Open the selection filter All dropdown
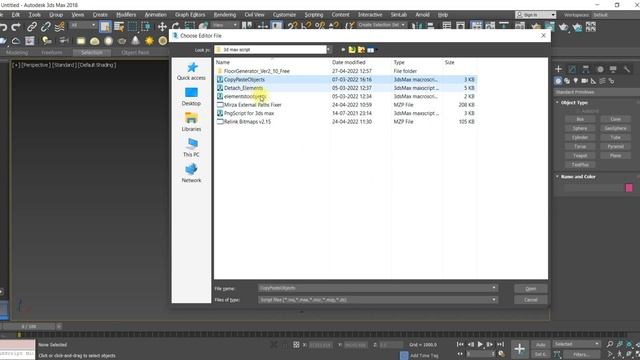640x360 pixels. (82, 25)
